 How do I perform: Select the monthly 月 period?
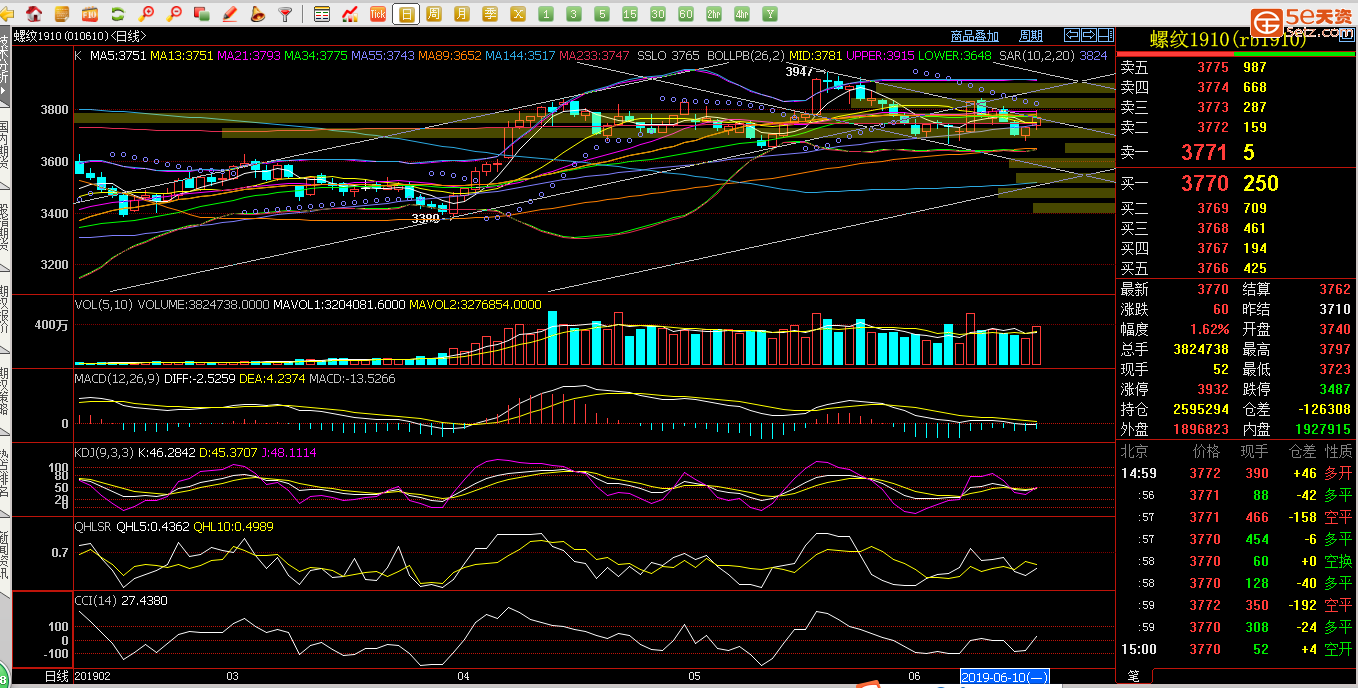coord(462,14)
